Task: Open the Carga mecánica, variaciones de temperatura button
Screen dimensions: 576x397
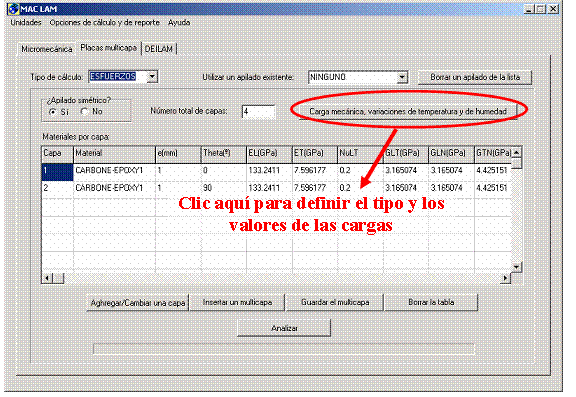Action: click(408, 111)
